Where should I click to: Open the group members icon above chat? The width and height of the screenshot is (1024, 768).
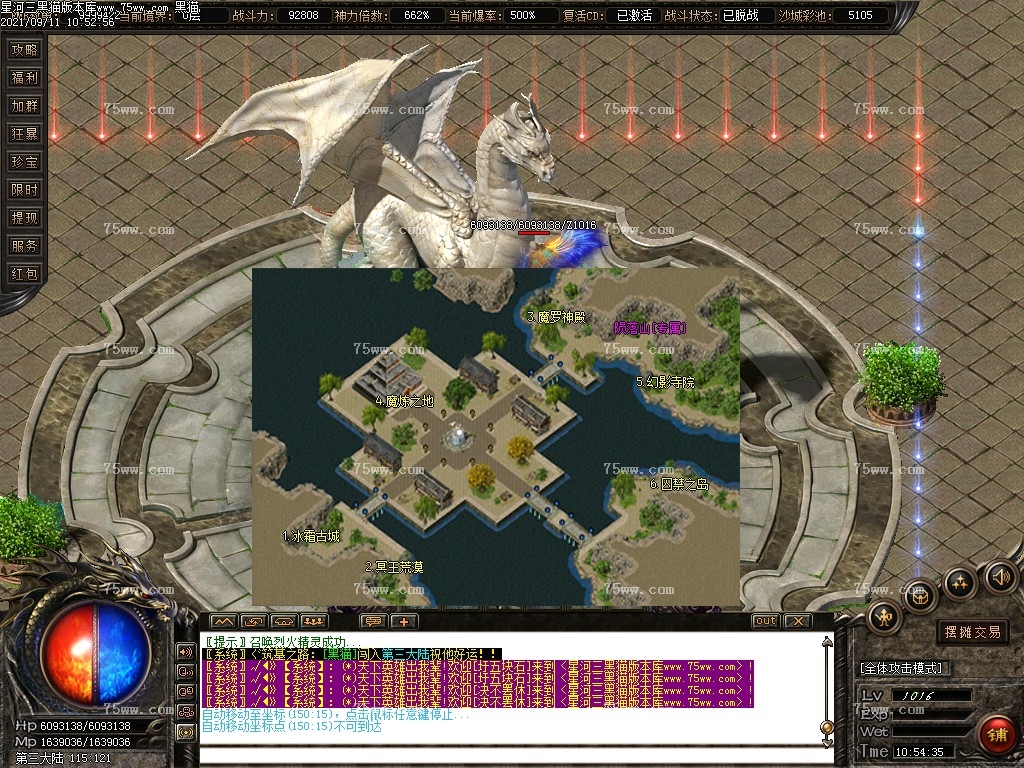click(314, 621)
